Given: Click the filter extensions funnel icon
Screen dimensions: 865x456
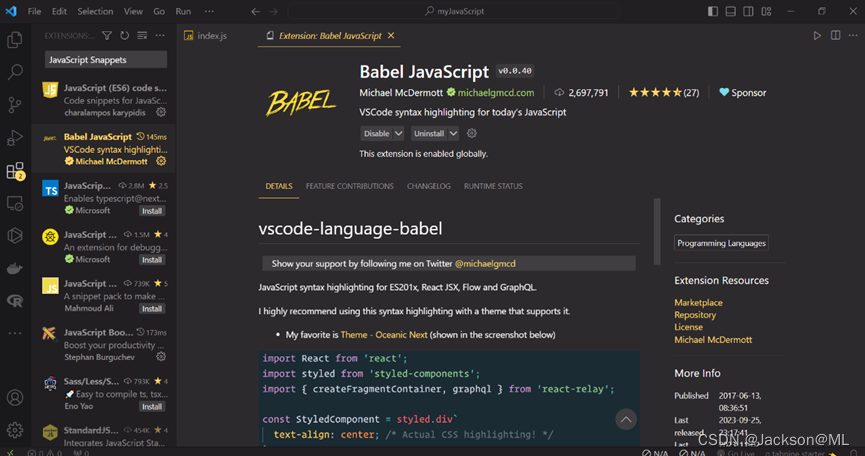Looking at the screenshot, I should coord(108,36).
